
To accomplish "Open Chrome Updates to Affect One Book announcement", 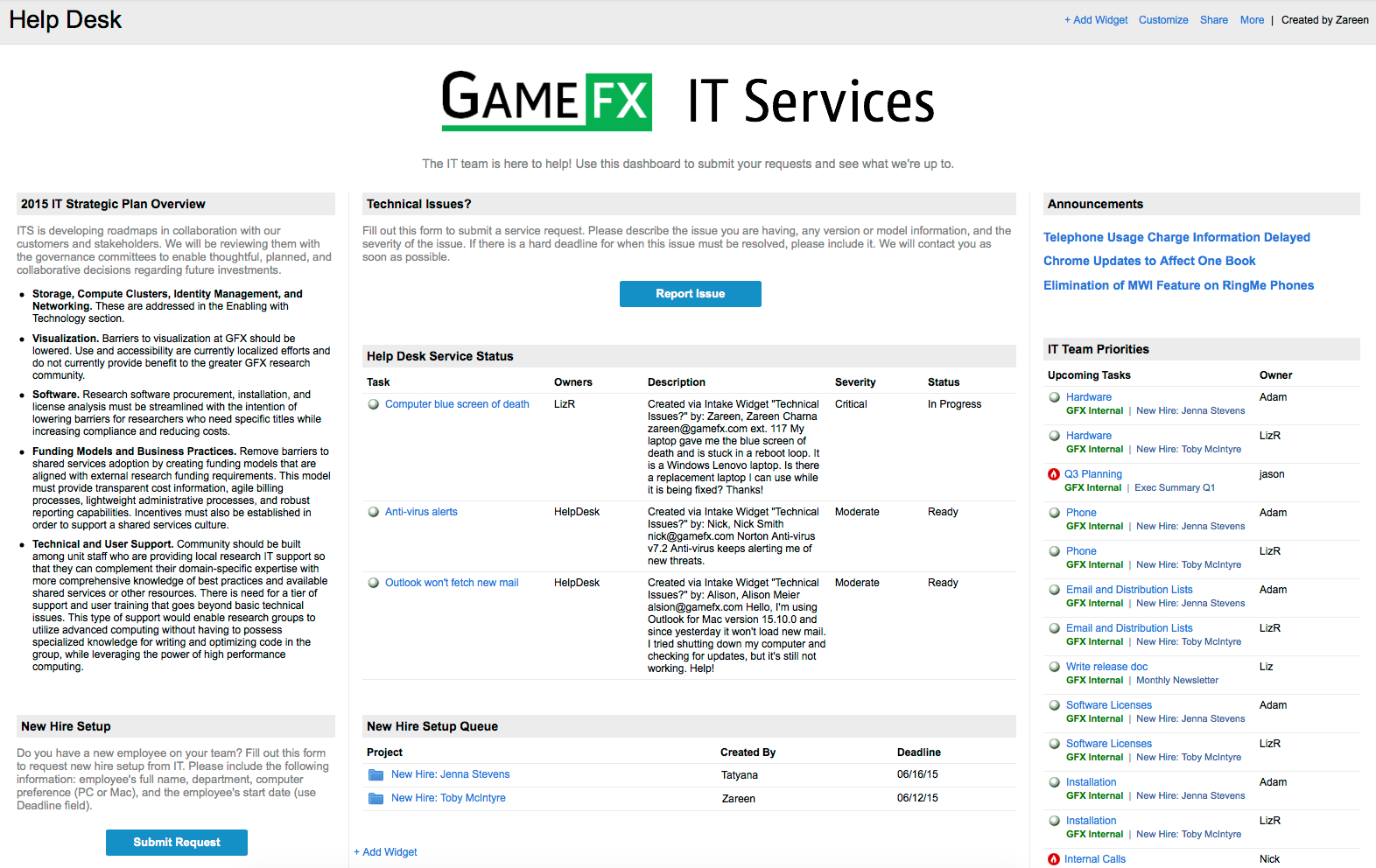I will pyautogui.click(x=1149, y=261).
